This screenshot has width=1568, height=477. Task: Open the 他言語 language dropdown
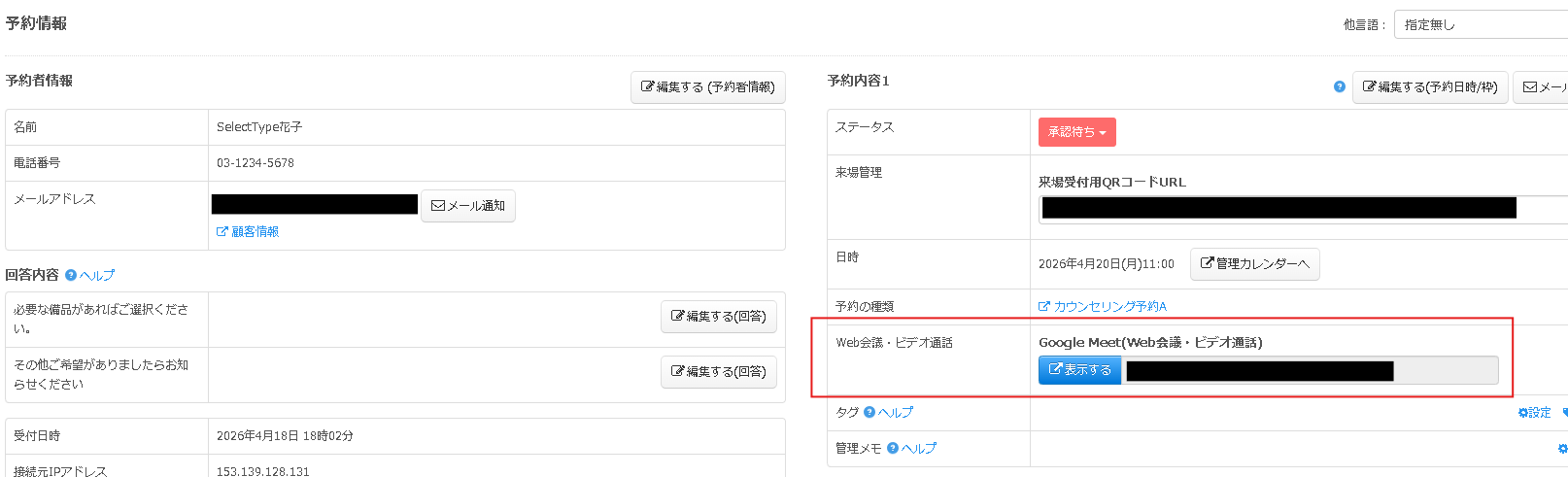[x=1480, y=24]
